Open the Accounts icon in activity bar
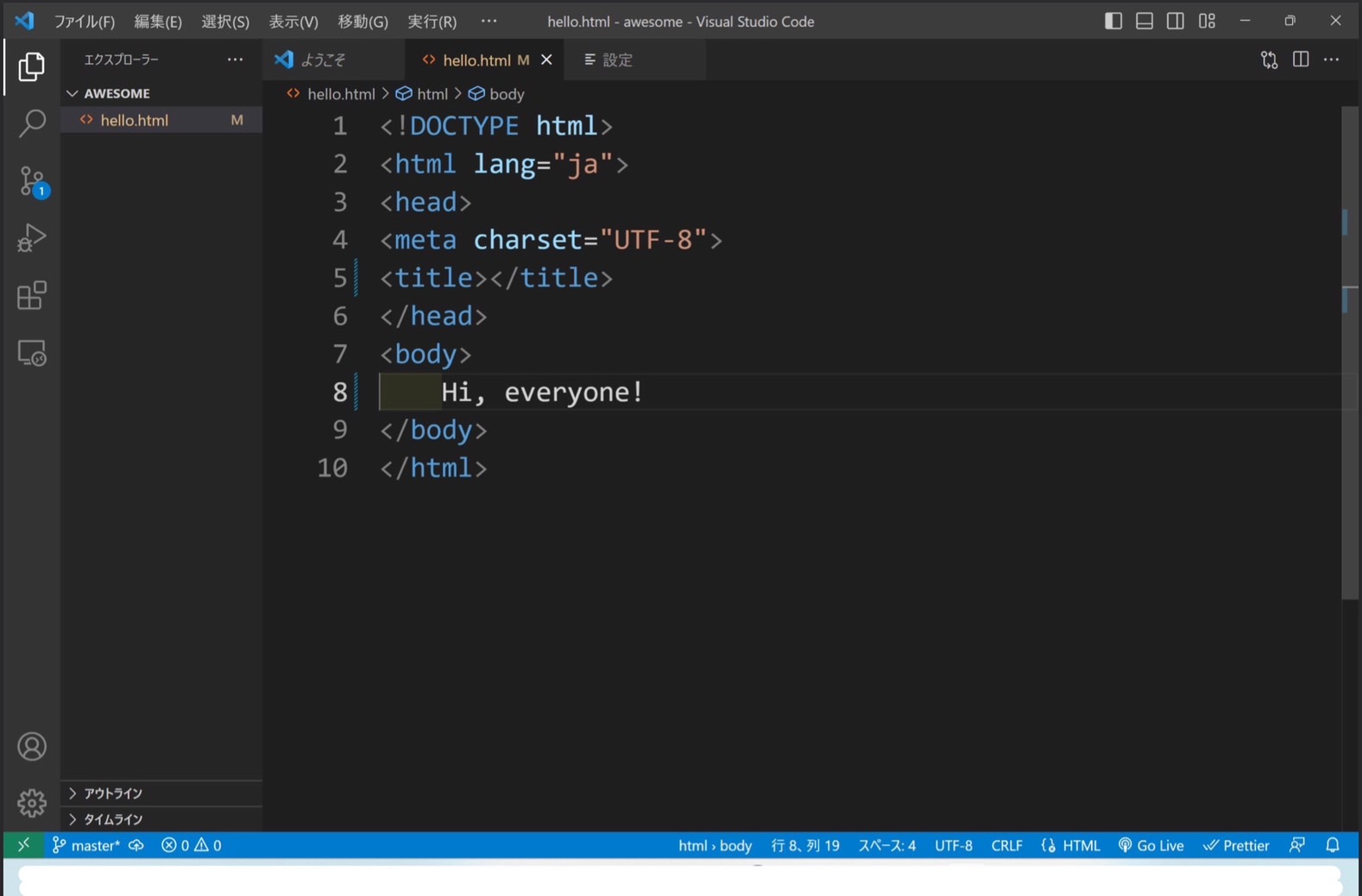Image resolution: width=1362 pixels, height=896 pixels. pyautogui.click(x=31, y=747)
